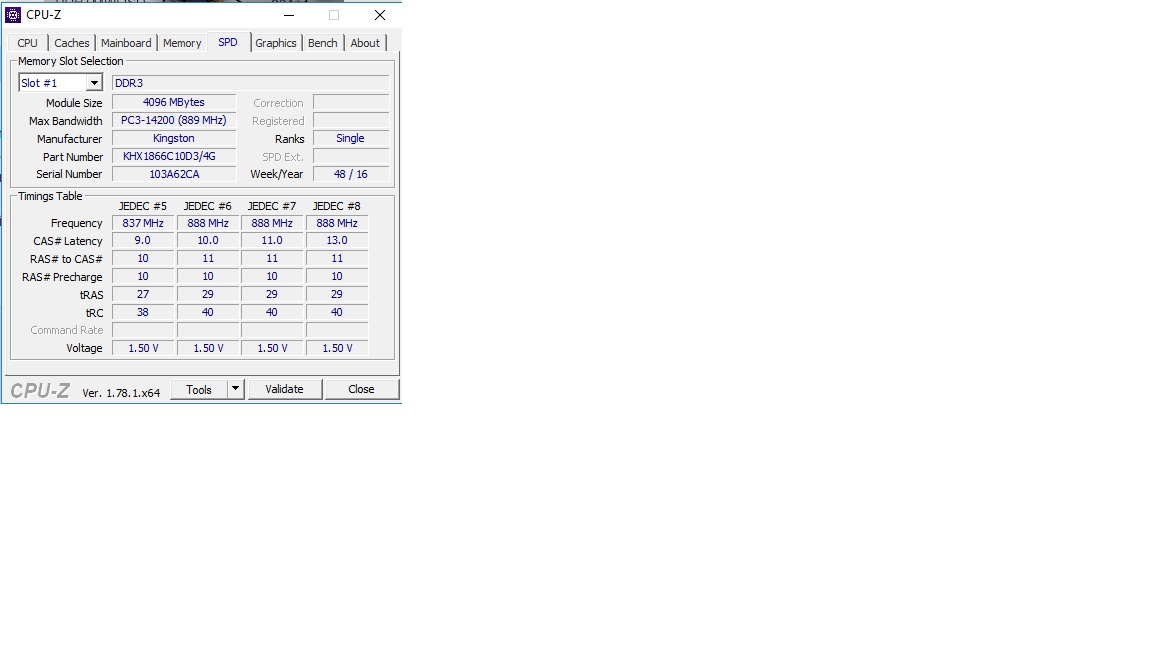Click the JEDEC #7 column header
Image resolution: width=1152 pixels, height=648 pixels.
click(272, 206)
